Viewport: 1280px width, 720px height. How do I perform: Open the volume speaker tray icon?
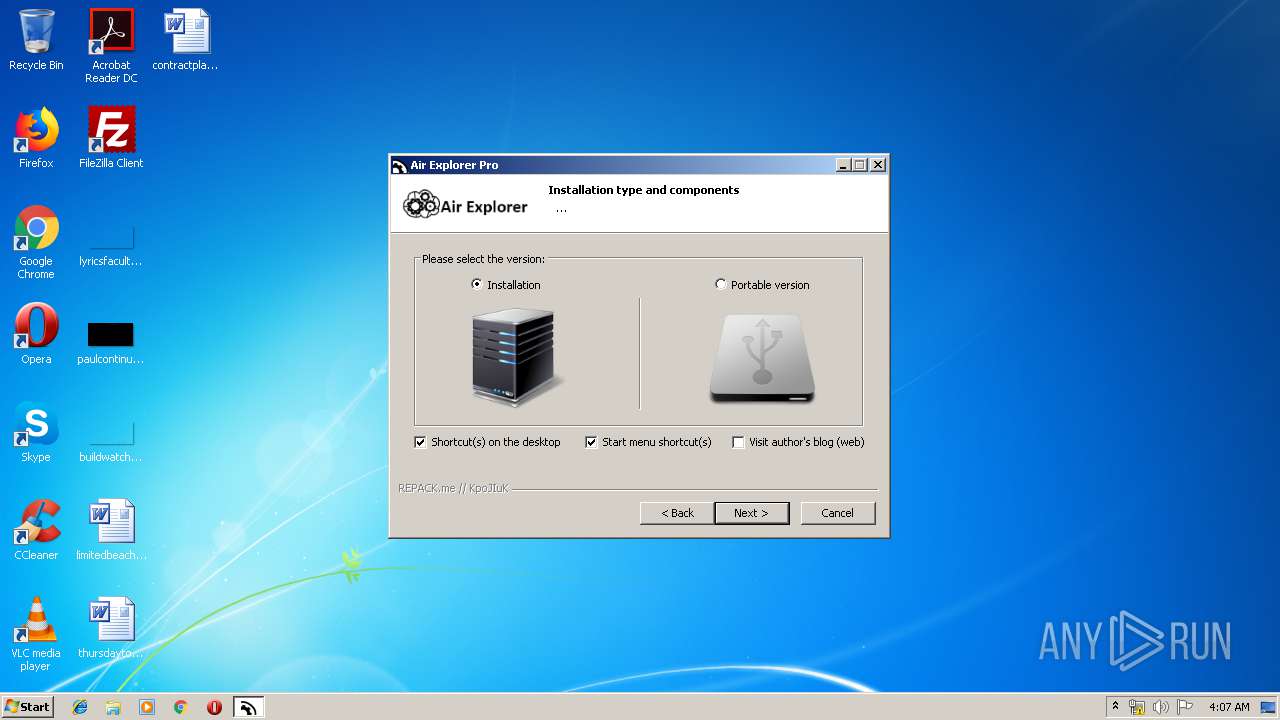click(1161, 707)
